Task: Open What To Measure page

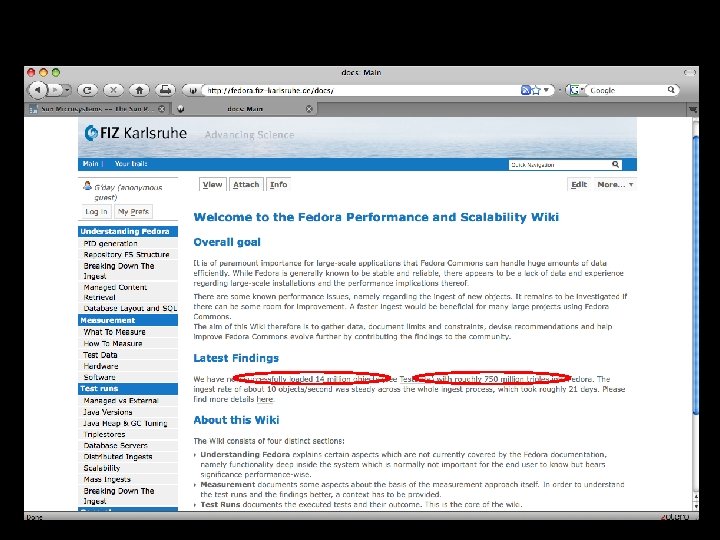Action: pyautogui.click(x=114, y=332)
